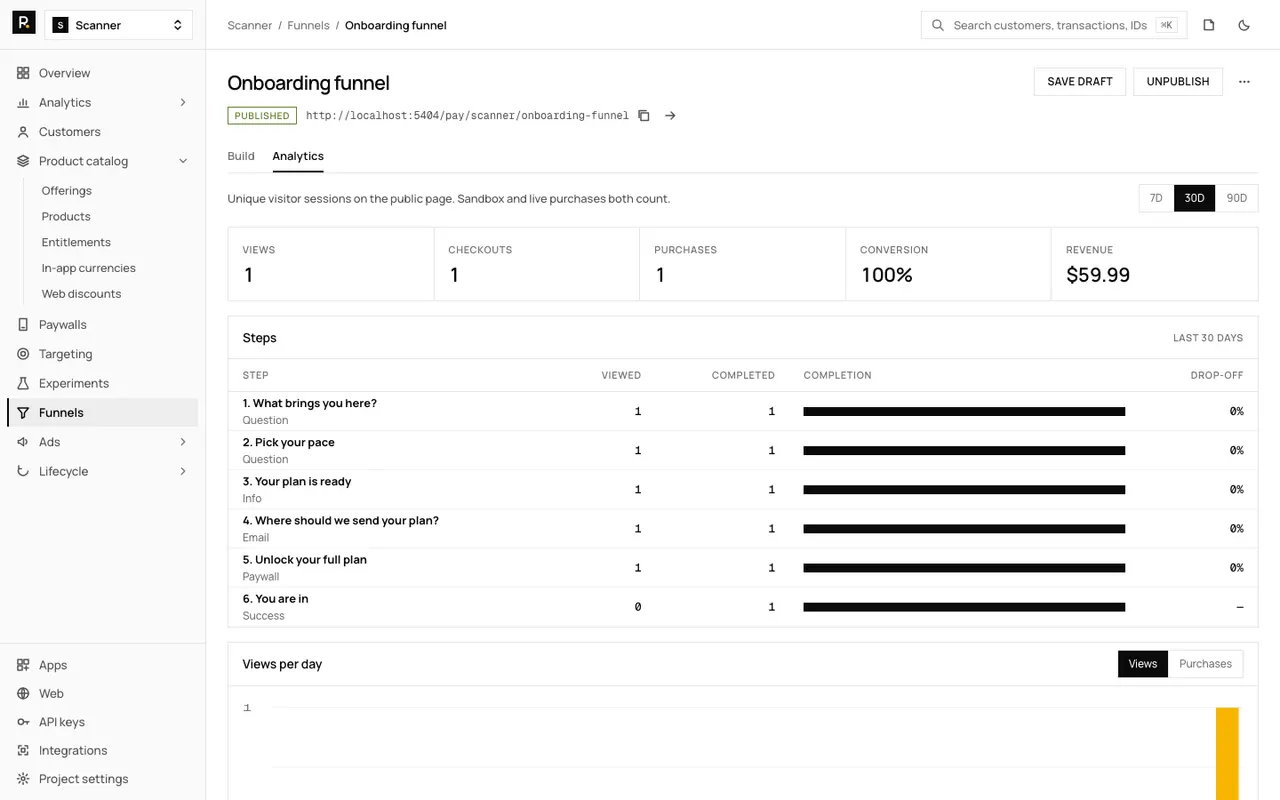This screenshot has width=1280, height=800.
Task: Click the app logo in the sidebar
Action: coord(24,24)
